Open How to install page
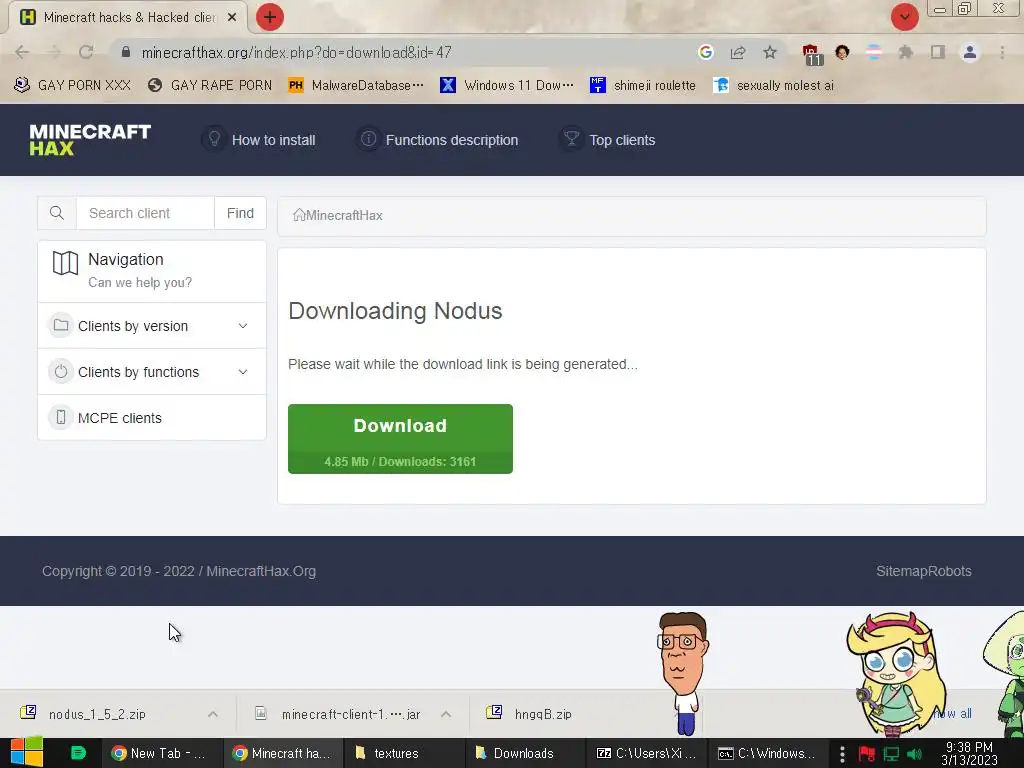Viewport: 1024px width, 768px height. (273, 140)
